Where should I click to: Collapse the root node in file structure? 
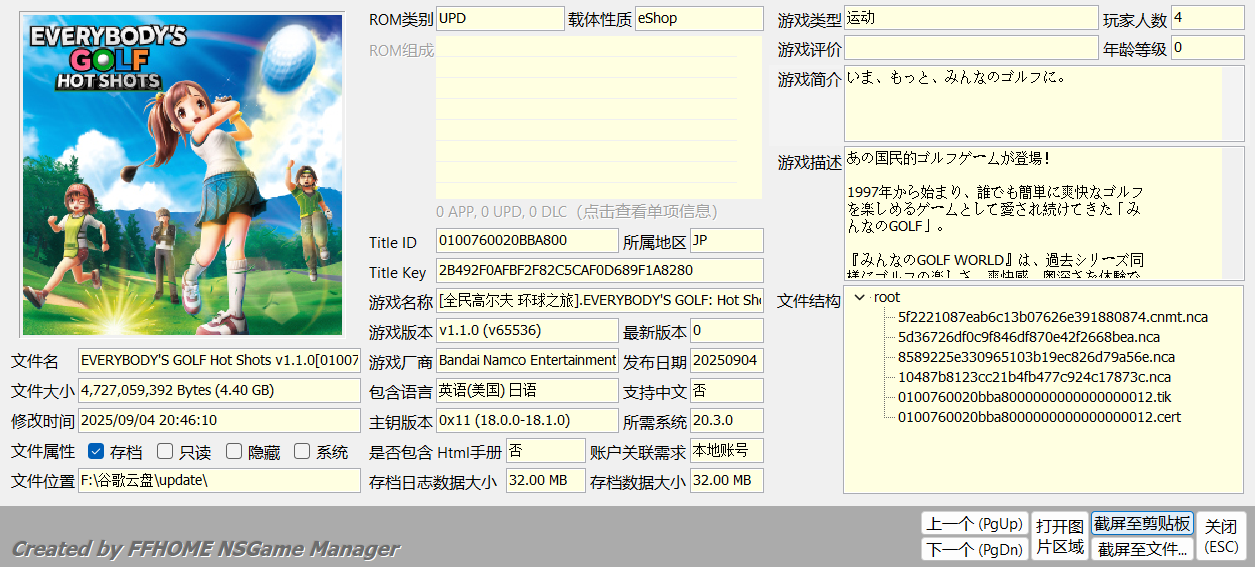pyautogui.click(x=859, y=297)
